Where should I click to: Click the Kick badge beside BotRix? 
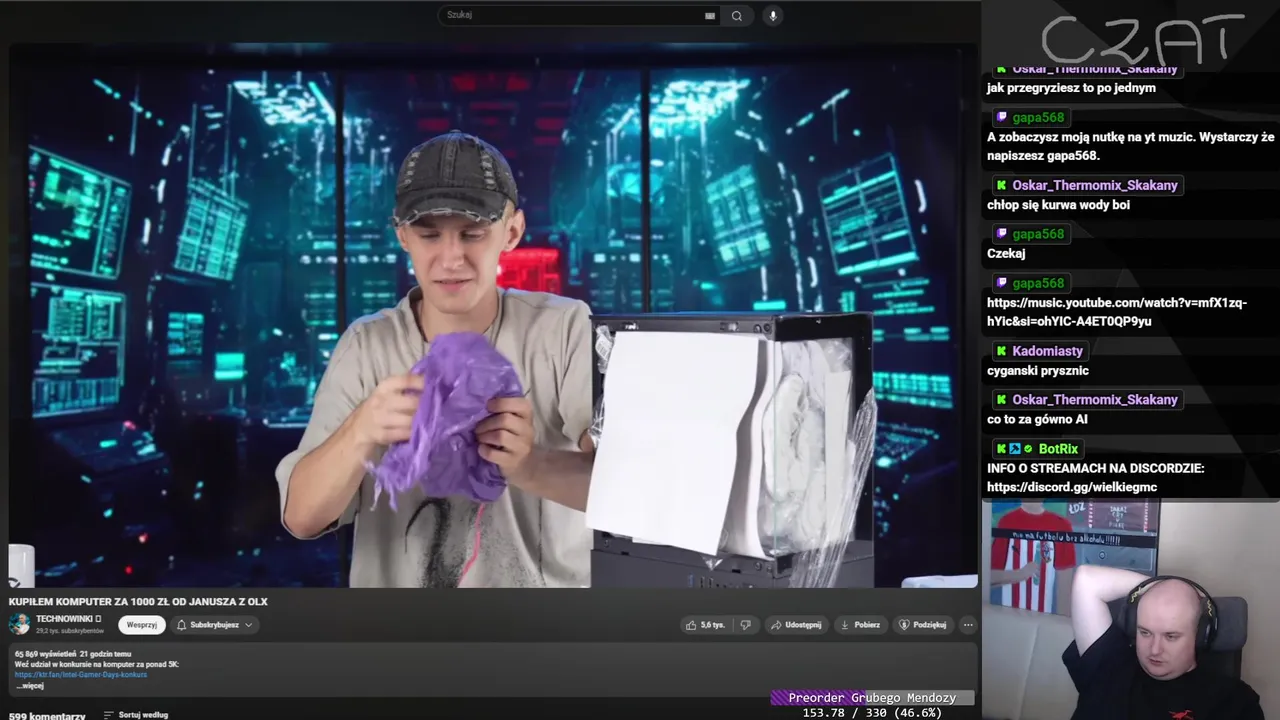[1001, 449]
